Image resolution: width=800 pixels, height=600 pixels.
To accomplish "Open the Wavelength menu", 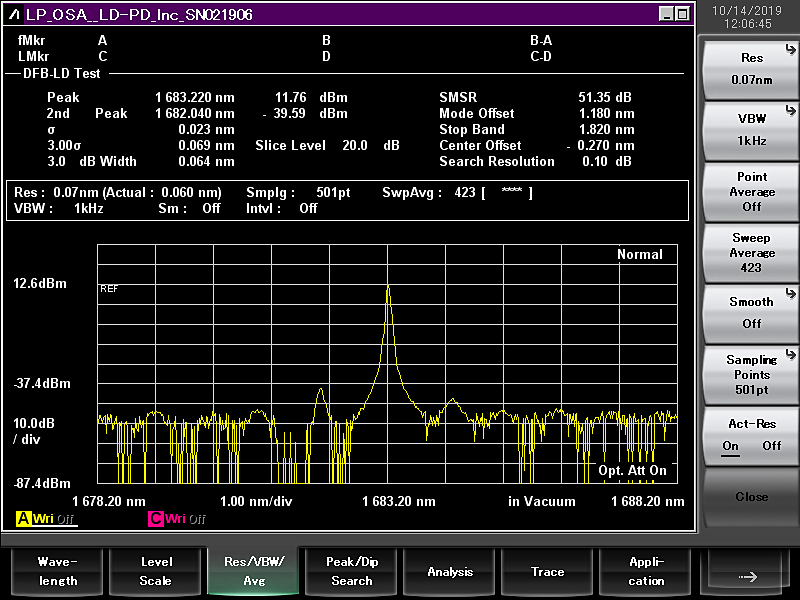I will pos(57,571).
